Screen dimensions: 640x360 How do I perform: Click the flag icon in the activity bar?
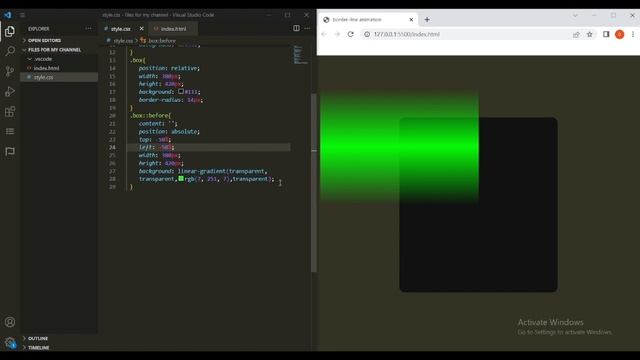[x=10, y=151]
